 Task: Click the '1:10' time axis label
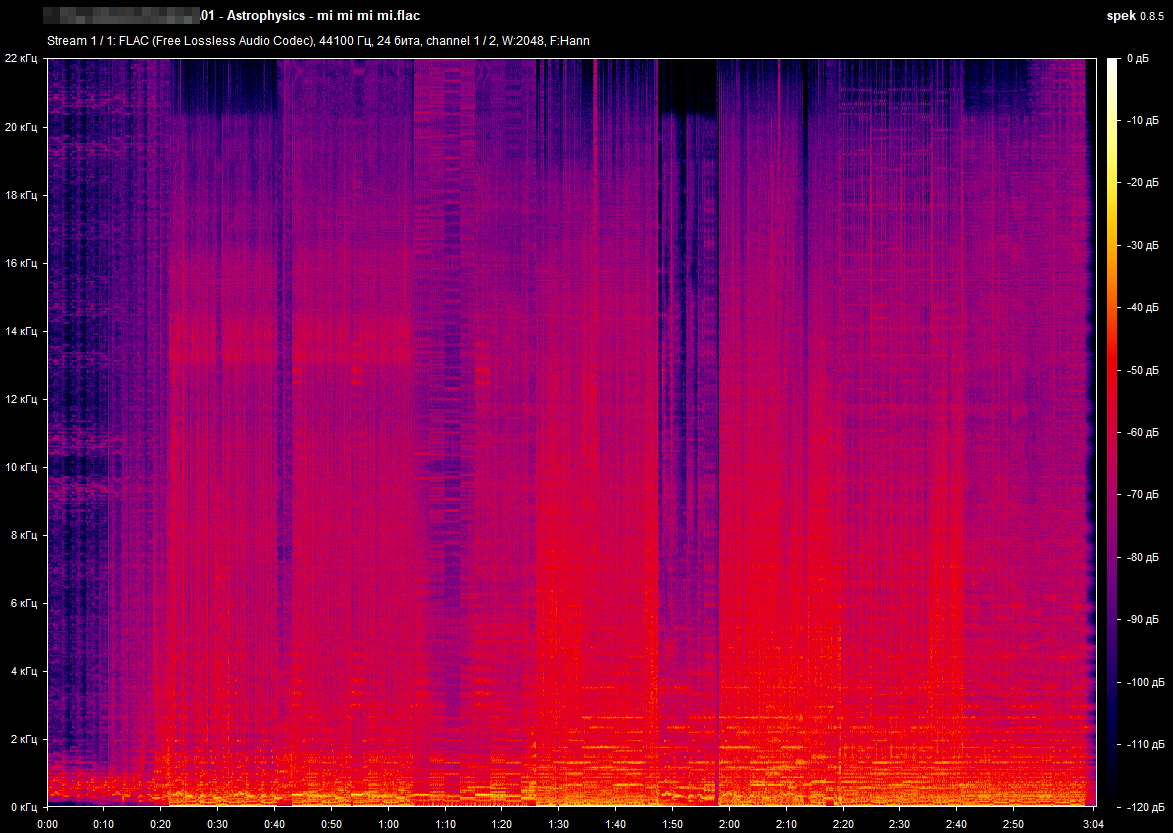click(445, 824)
